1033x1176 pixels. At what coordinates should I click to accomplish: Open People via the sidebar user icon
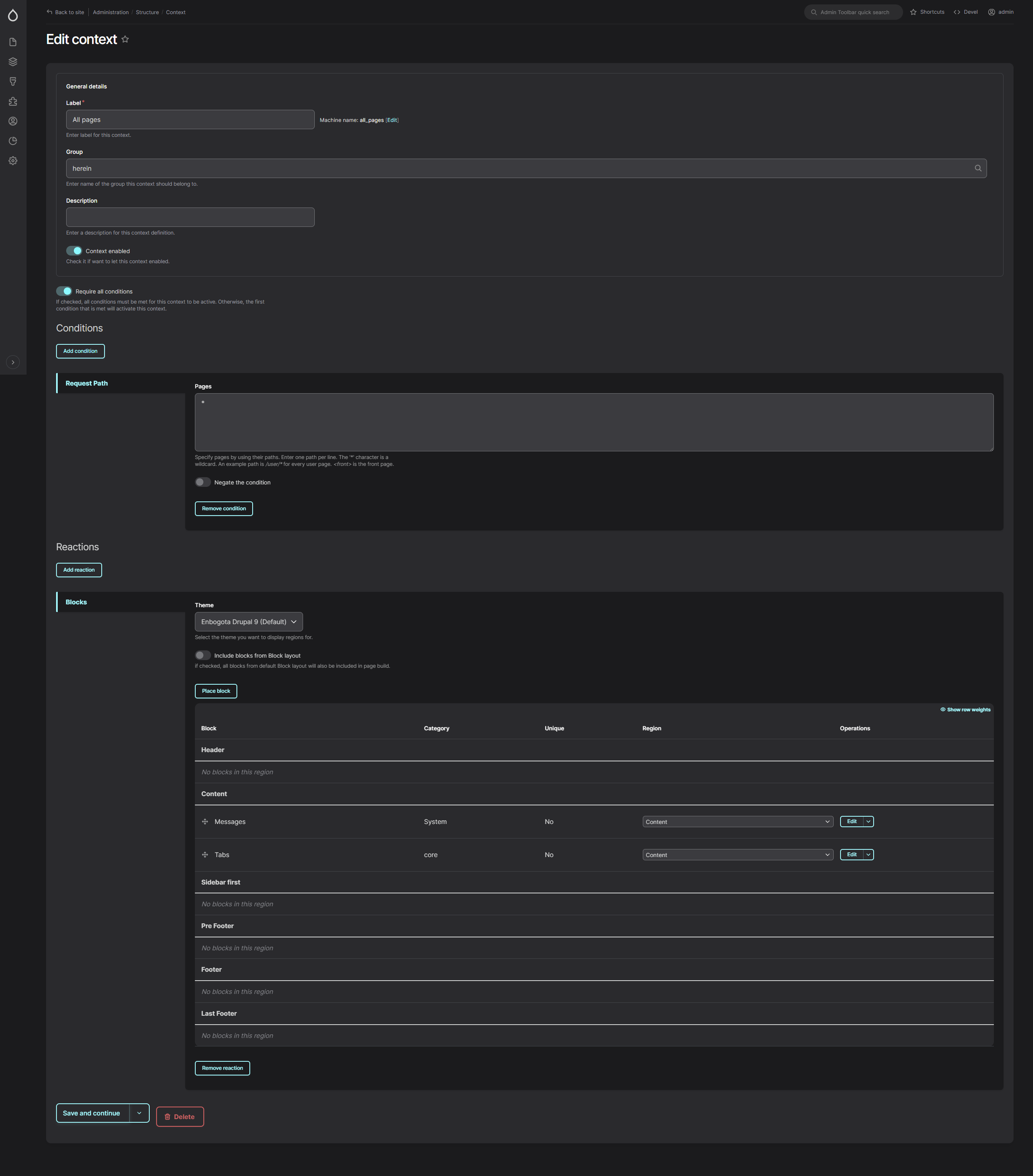click(x=13, y=122)
